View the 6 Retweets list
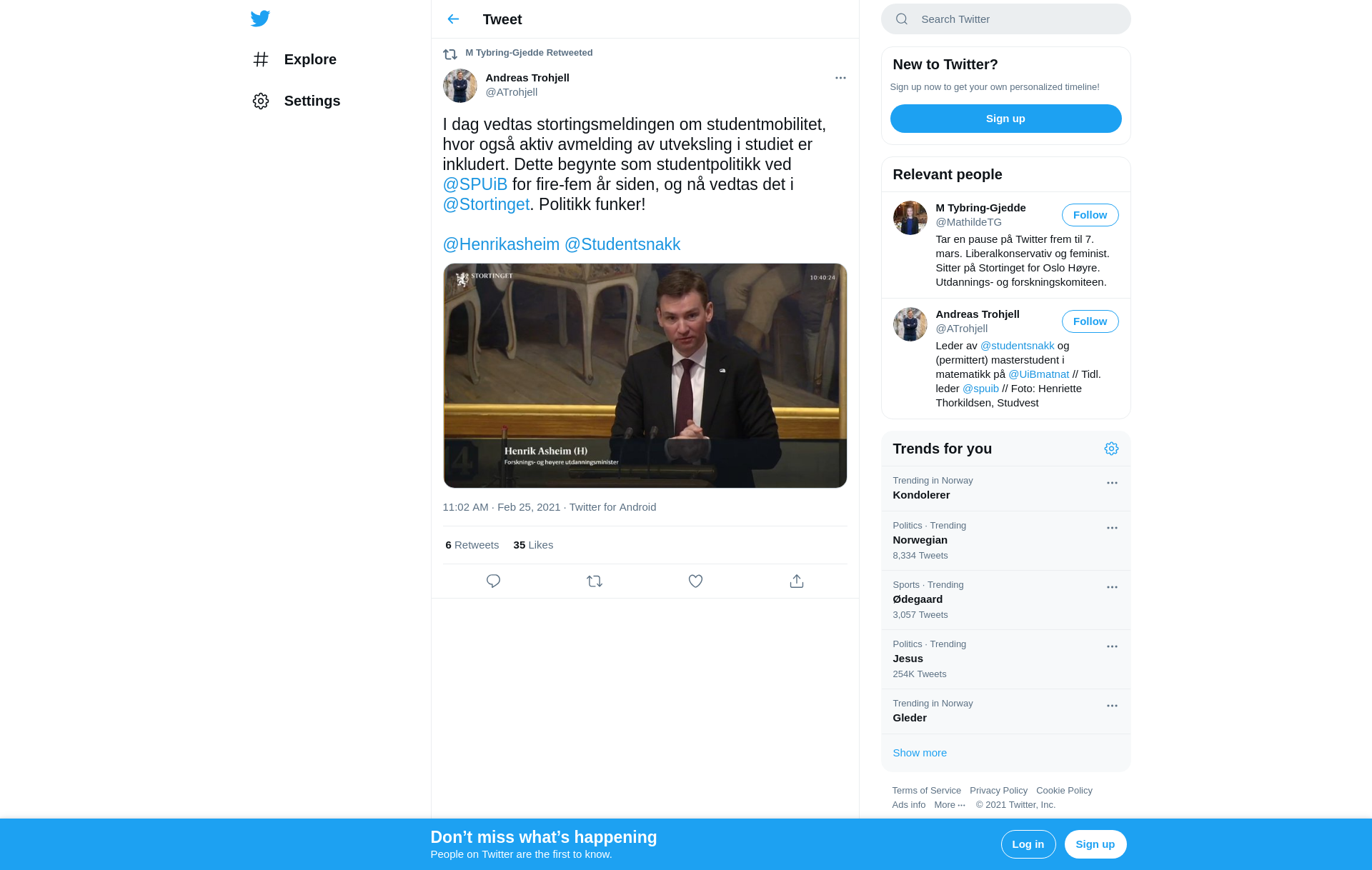The height and width of the screenshot is (870, 1372). click(x=472, y=545)
